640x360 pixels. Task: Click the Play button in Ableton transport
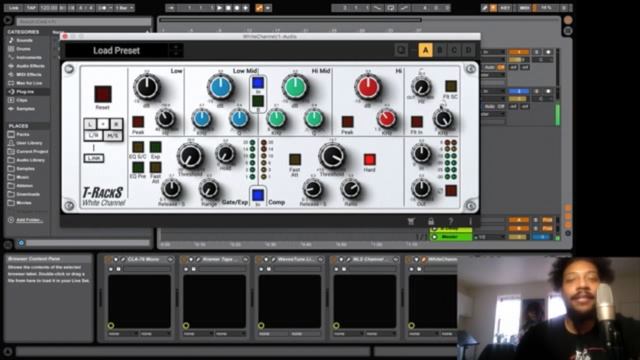220,8
